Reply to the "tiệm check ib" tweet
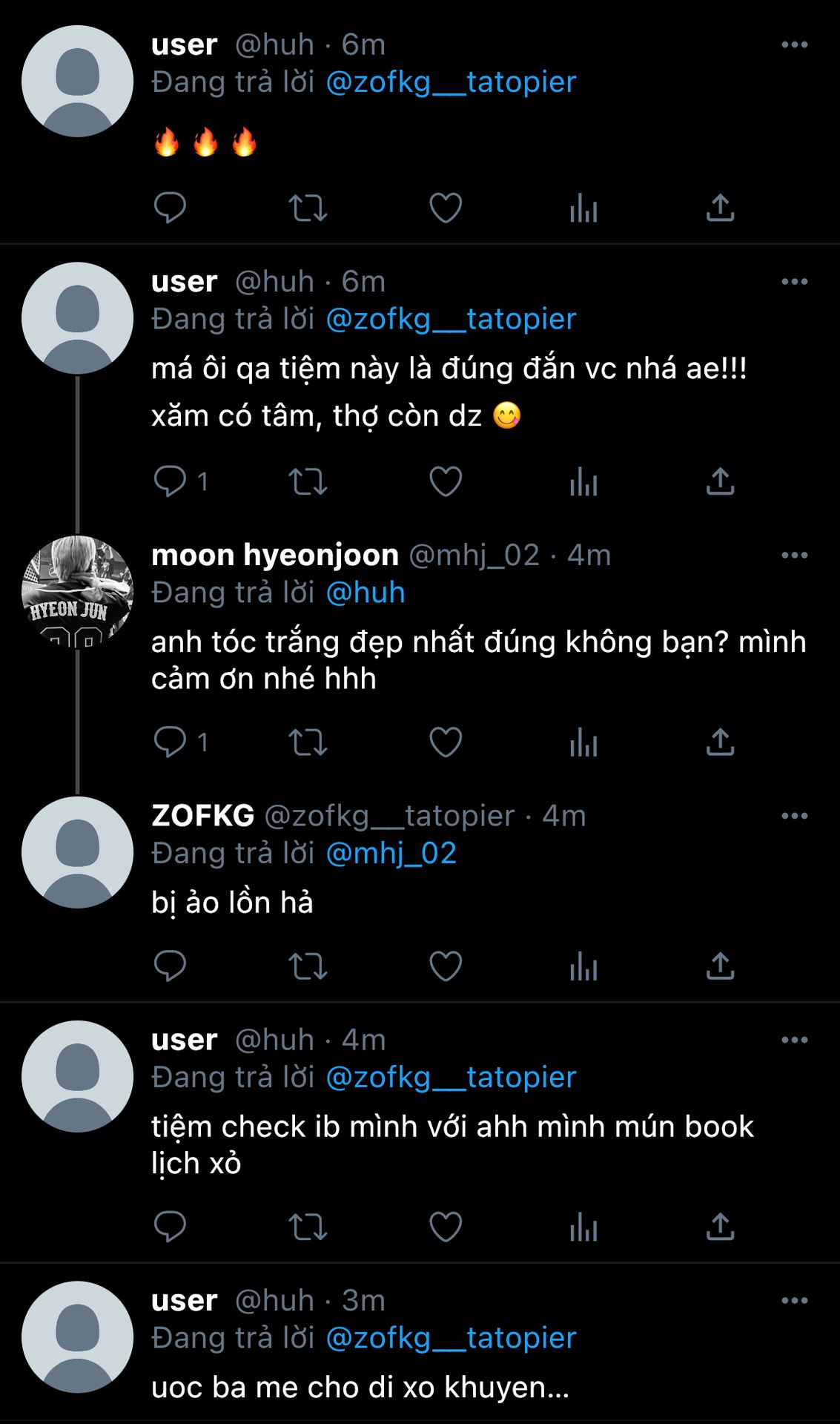Image resolution: width=840 pixels, height=1424 pixels. pos(170,1226)
